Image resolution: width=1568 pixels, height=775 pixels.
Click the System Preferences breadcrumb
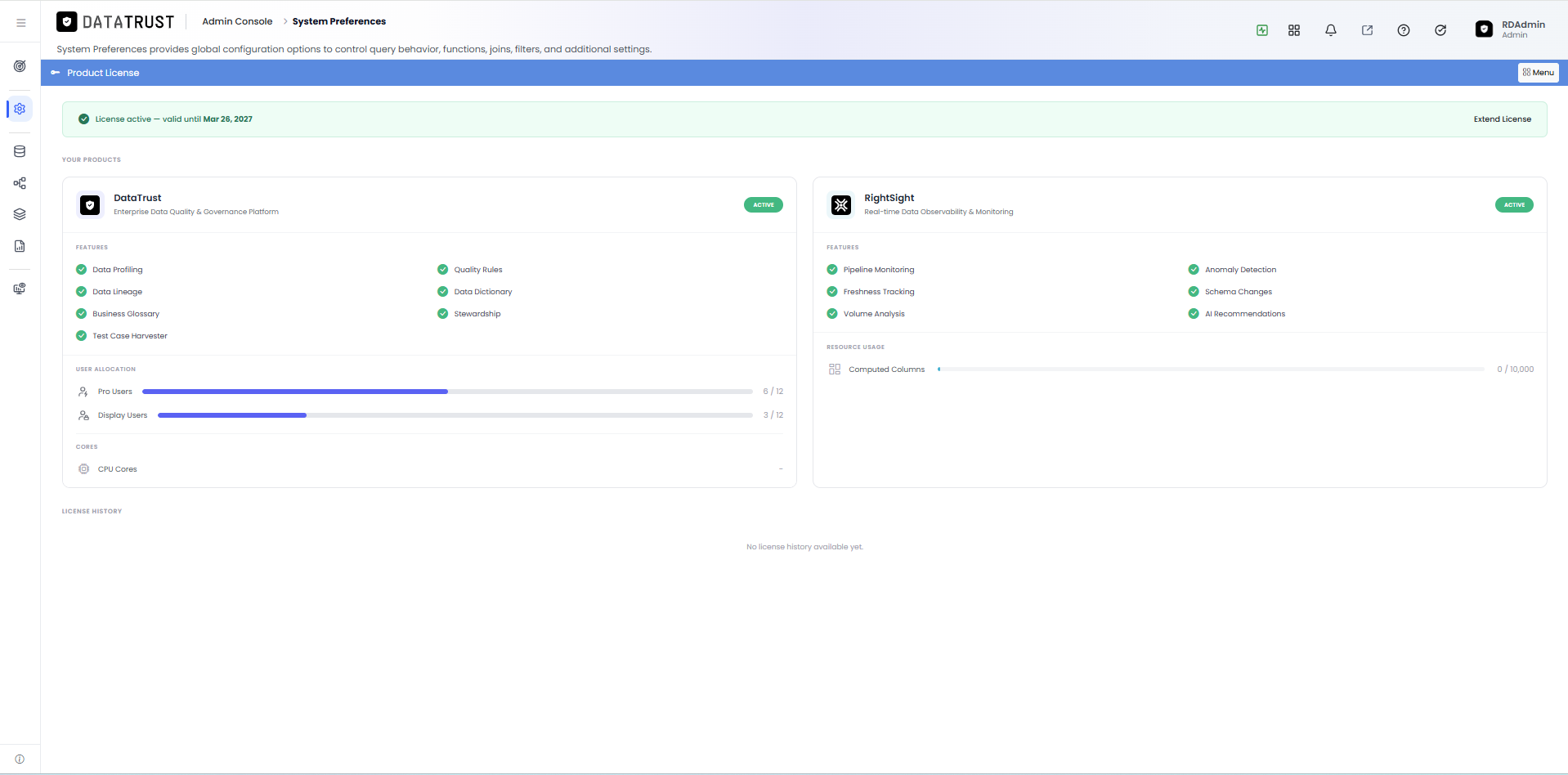tap(339, 21)
